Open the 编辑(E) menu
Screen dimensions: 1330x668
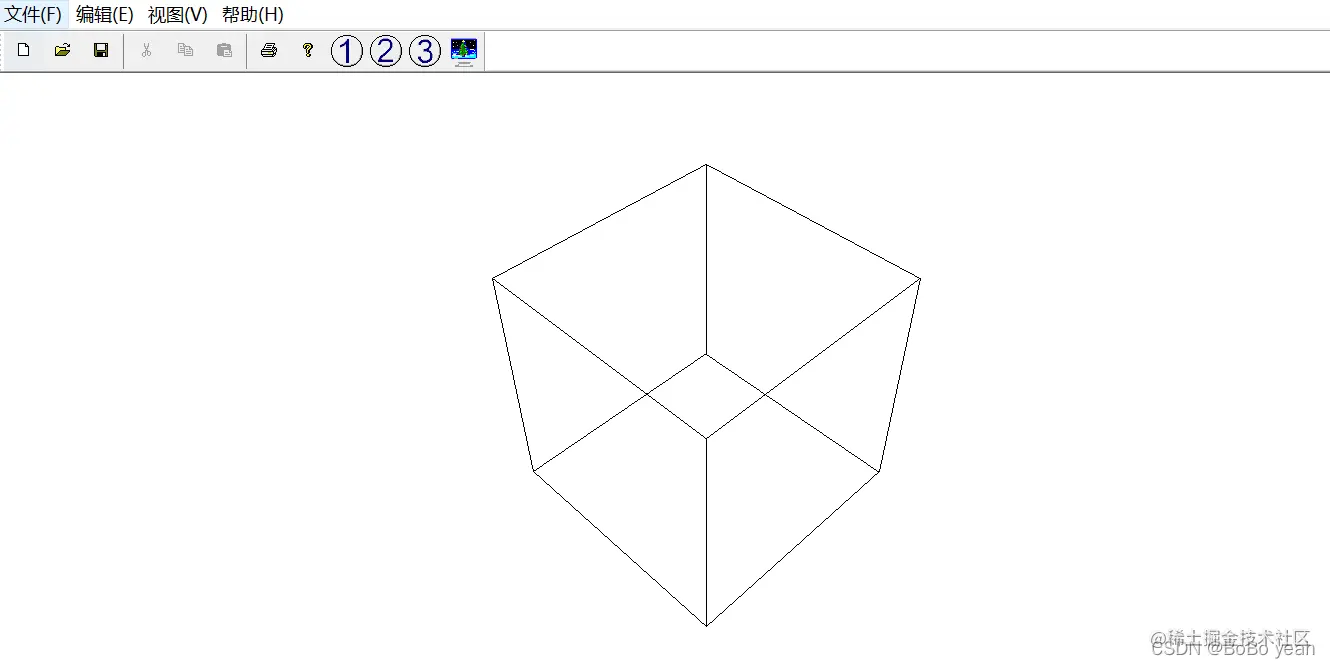click(x=105, y=15)
